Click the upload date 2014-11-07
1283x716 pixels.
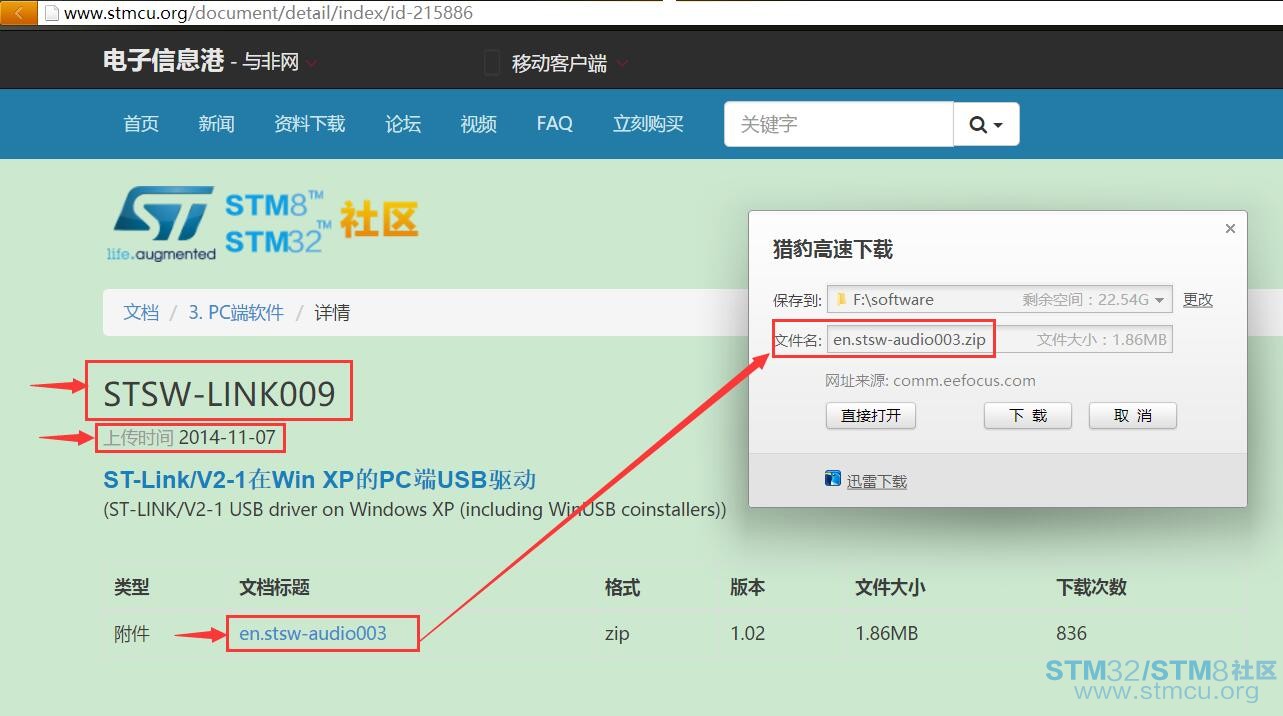point(227,437)
